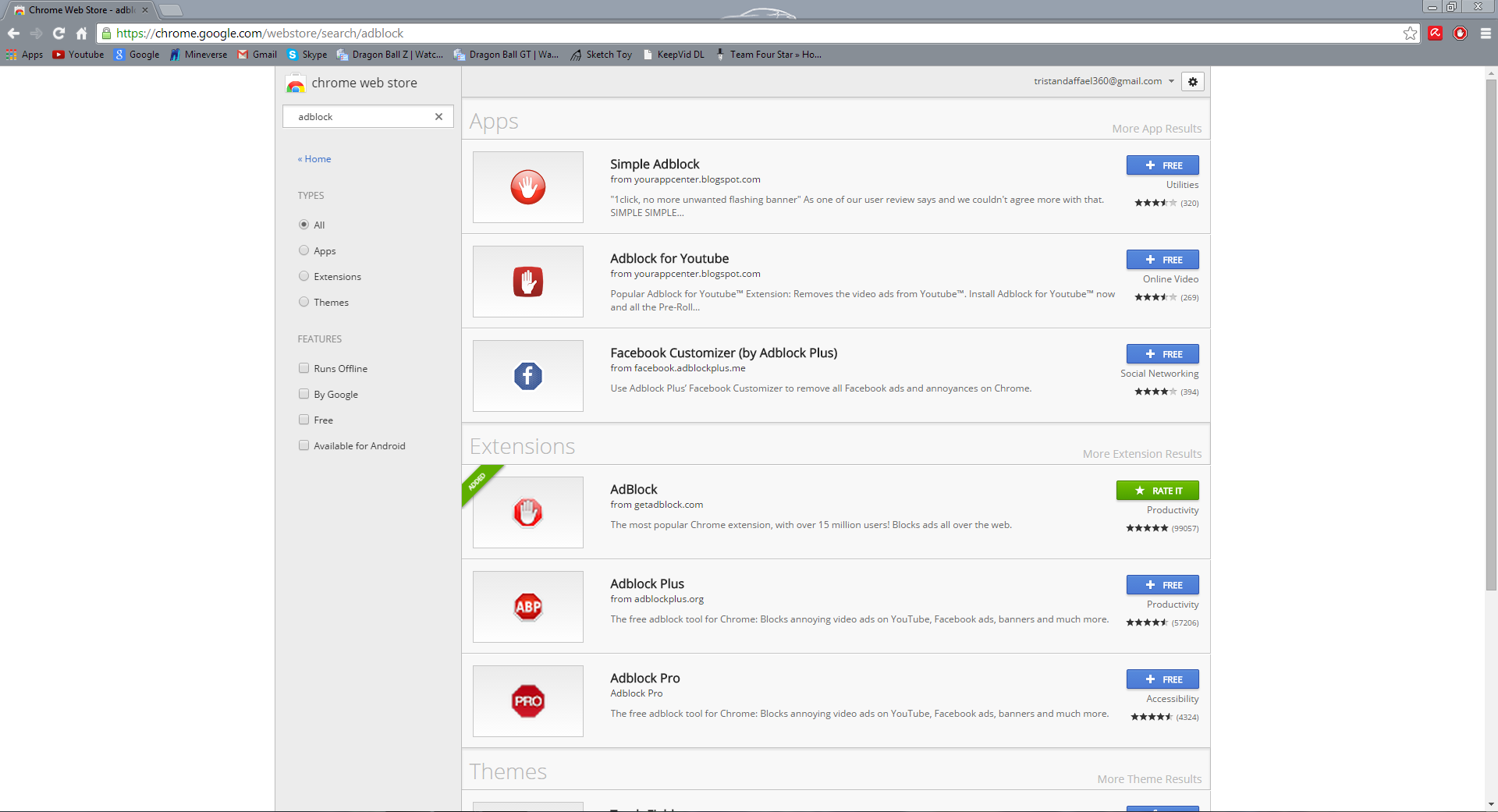
Task: Go back via the « Home link
Action: click(314, 159)
